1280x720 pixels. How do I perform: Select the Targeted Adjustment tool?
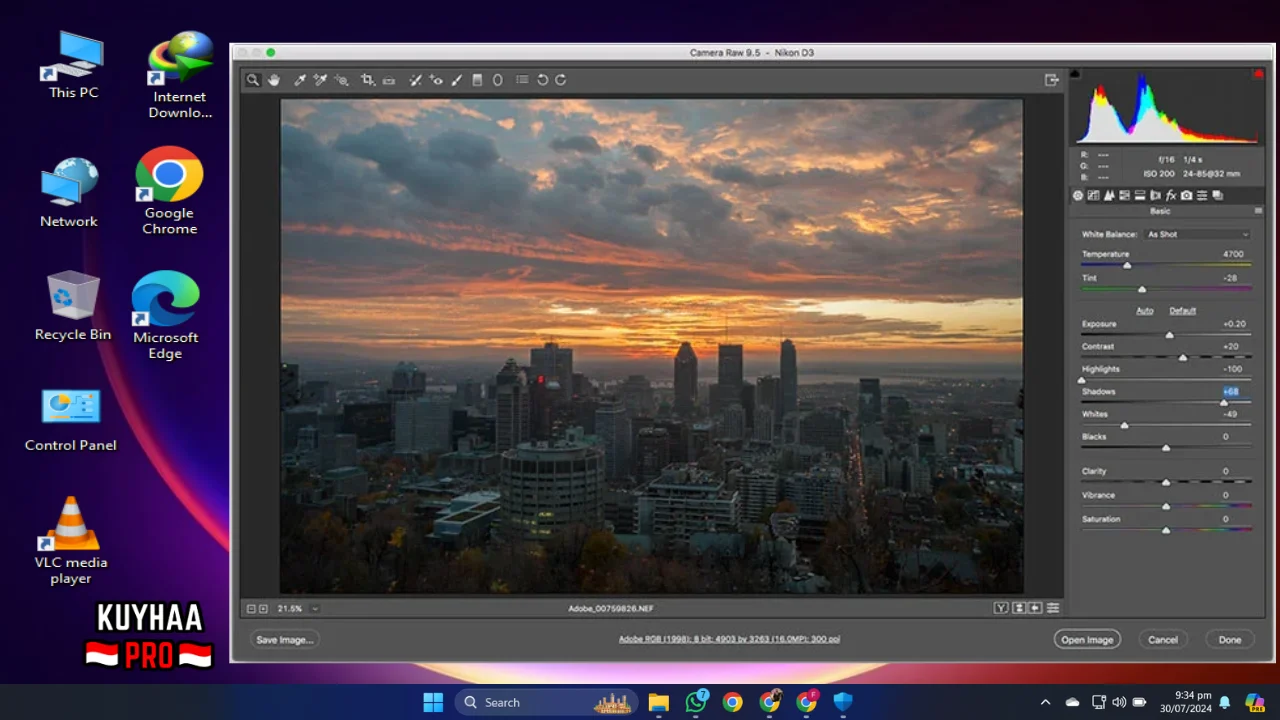(341, 80)
